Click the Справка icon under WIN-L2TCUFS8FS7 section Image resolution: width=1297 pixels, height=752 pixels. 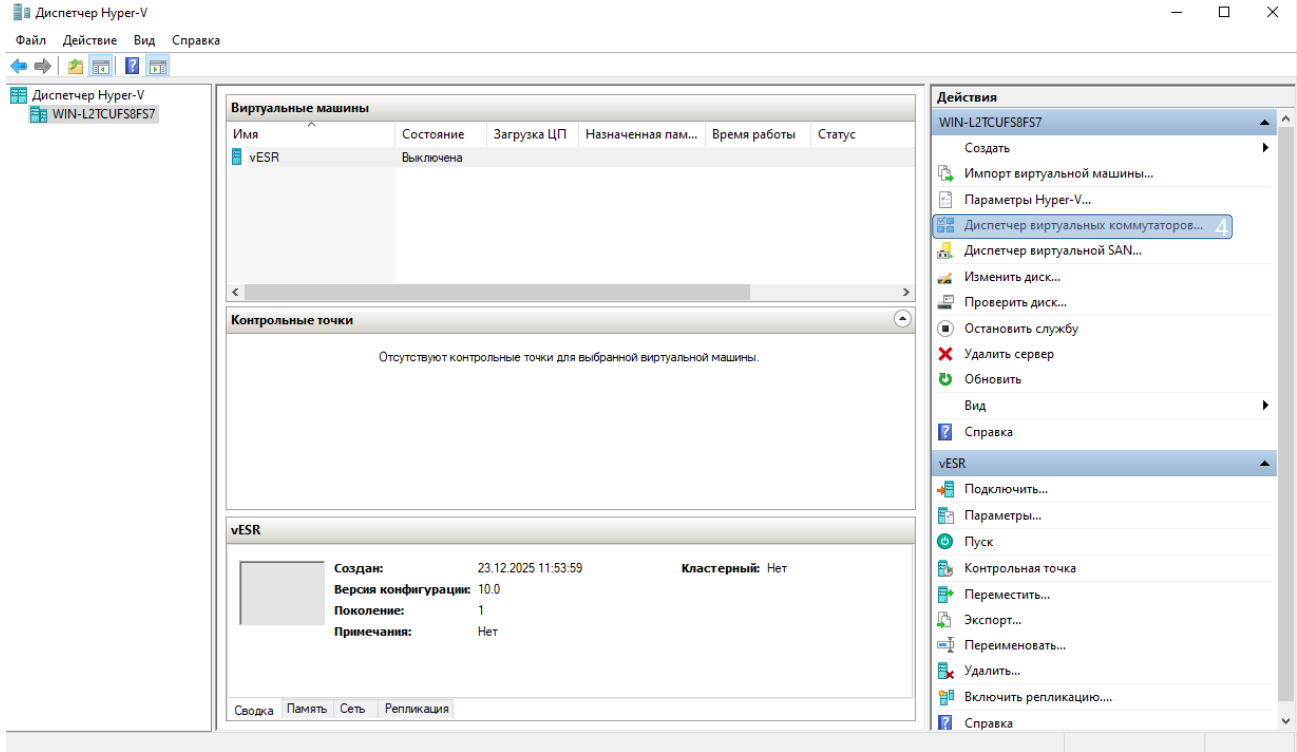945,432
